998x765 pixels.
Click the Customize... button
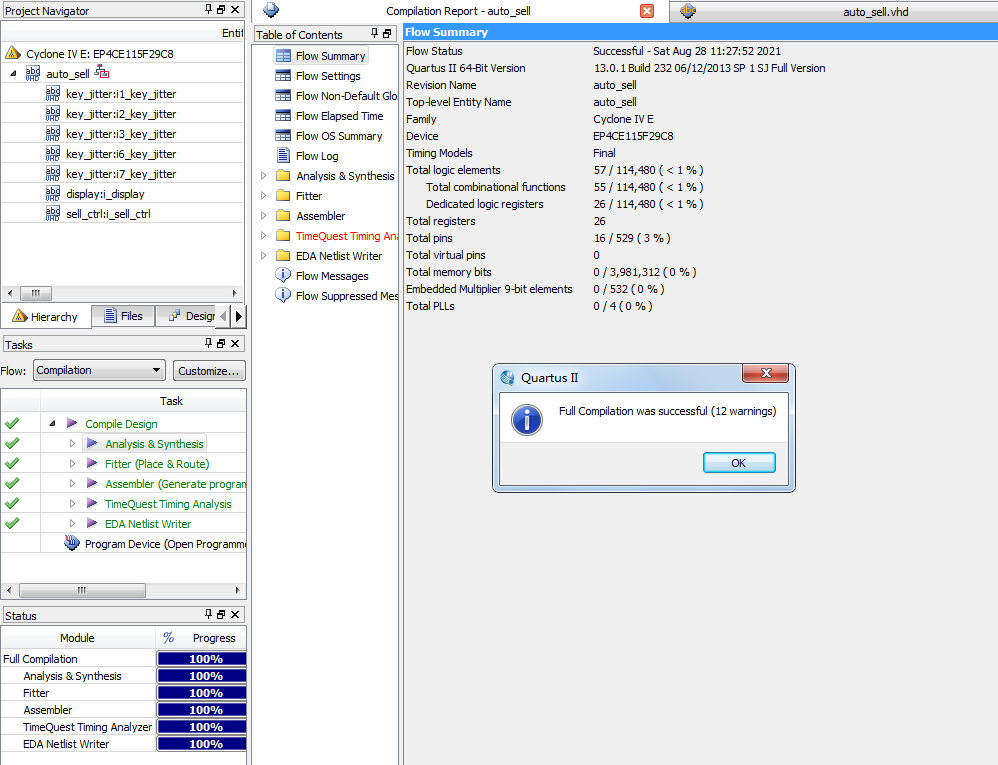pos(209,371)
